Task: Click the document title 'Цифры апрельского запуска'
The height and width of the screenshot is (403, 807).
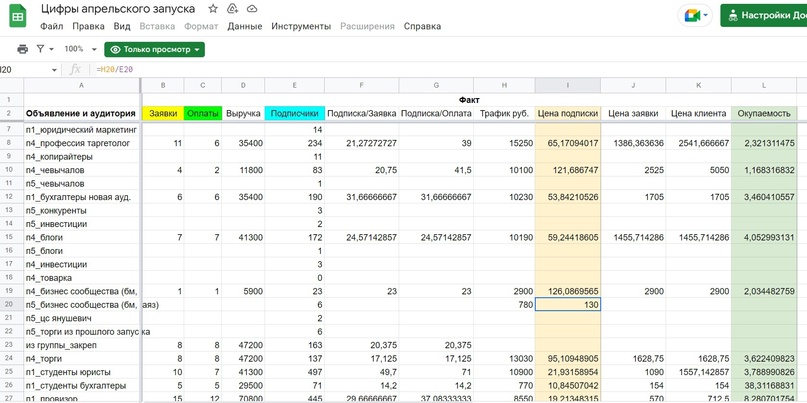Action: pyautogui.click(x=118, y=9)
